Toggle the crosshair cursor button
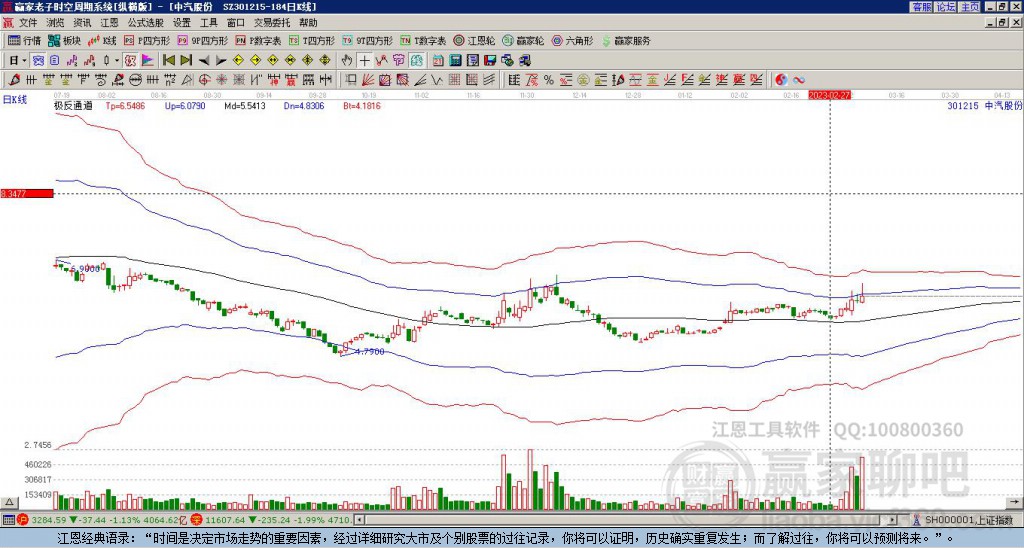The width and height of the screenshot is (1024, 548). [364, 60]
